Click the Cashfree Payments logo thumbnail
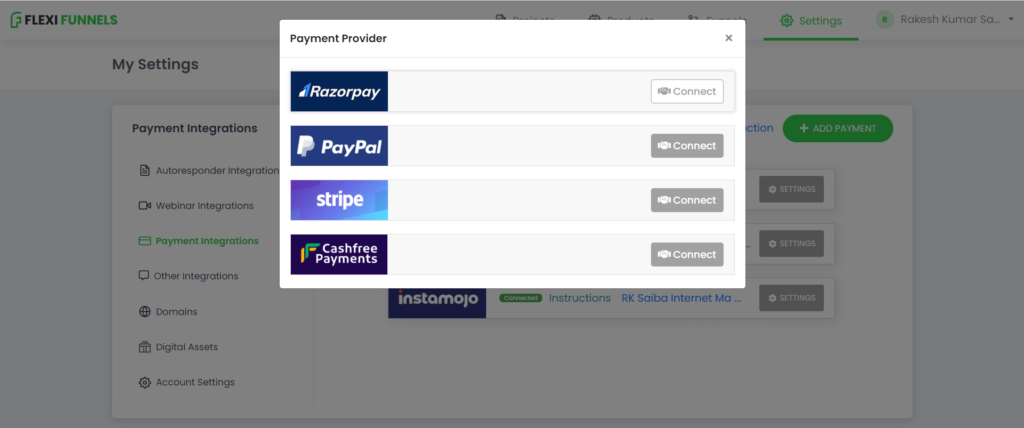1024x428 pixels. (339, 254)
